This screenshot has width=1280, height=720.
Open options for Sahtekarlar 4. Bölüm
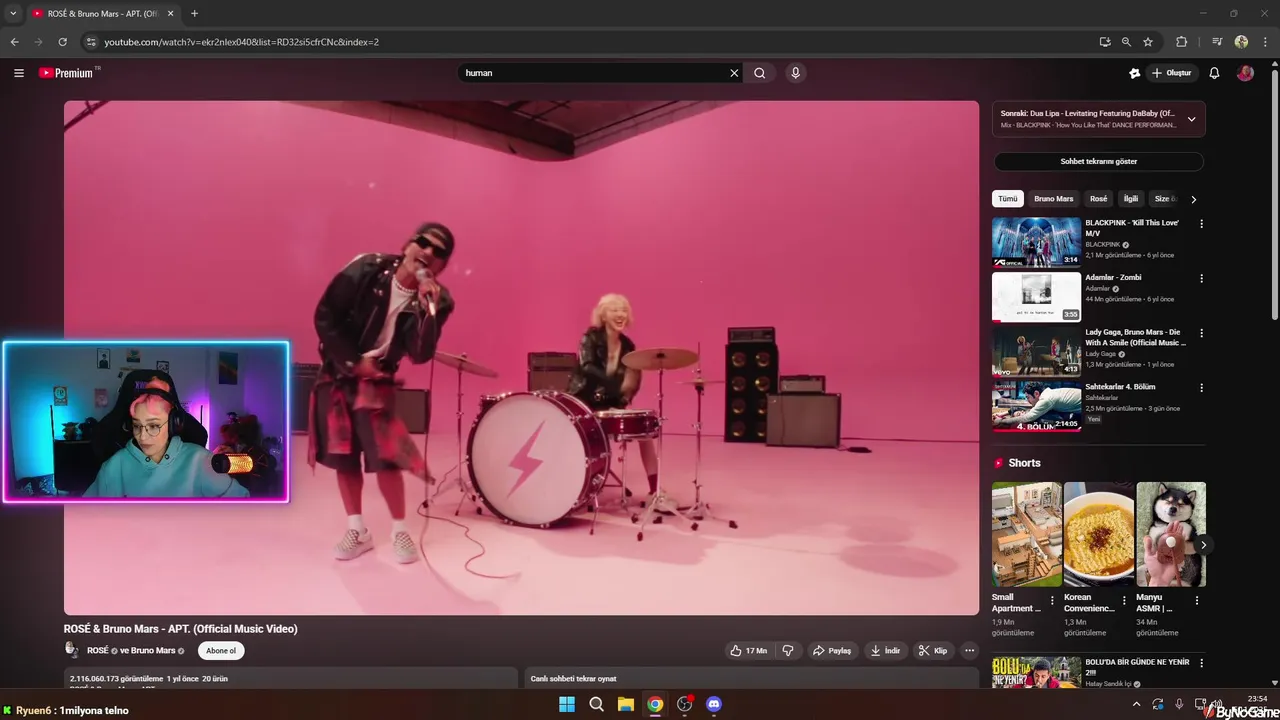click(x=1201, y=388)
